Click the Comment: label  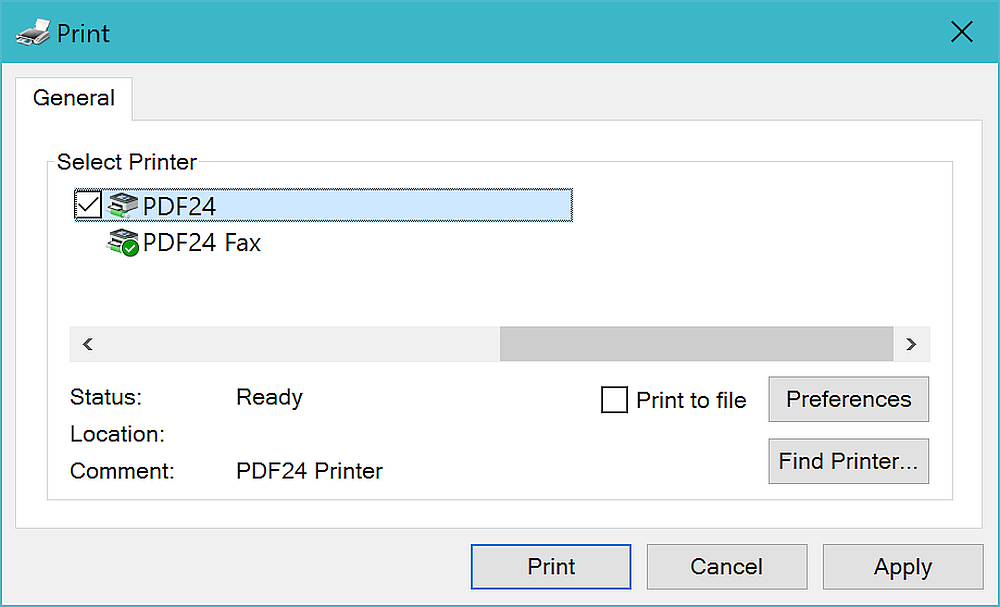click(x=122, y=471)
